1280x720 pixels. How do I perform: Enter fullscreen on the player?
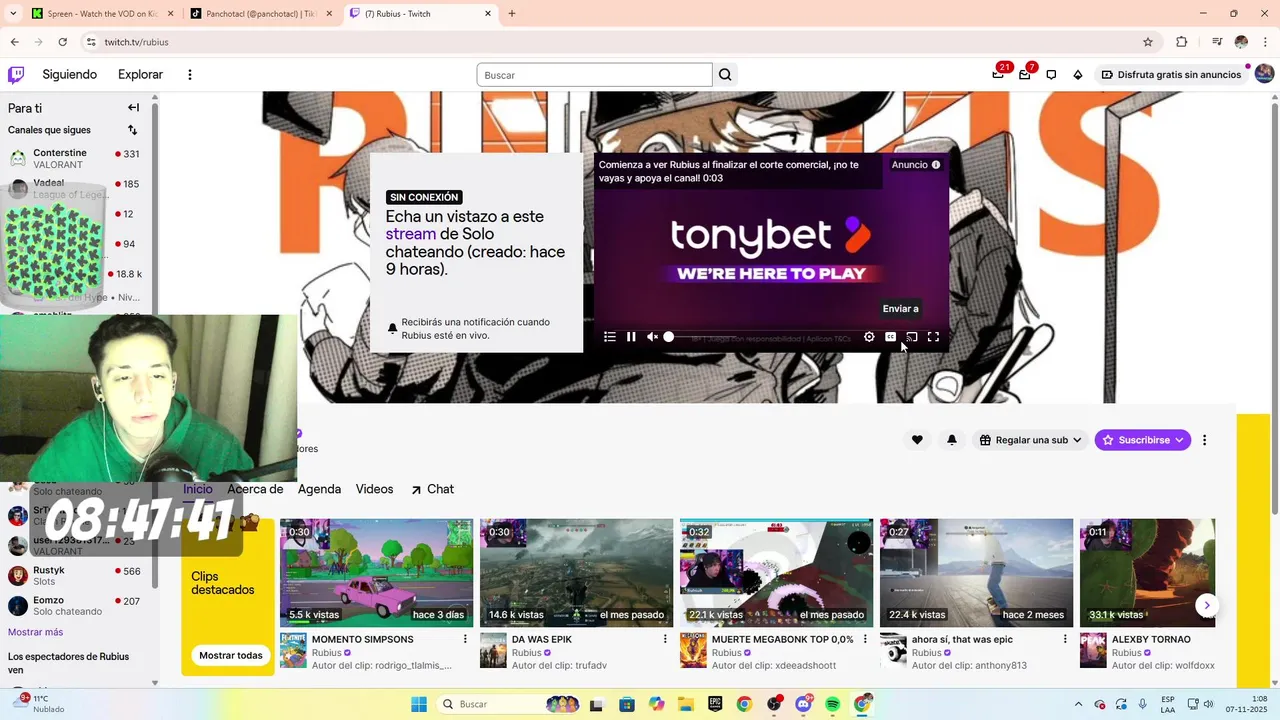pos(933,337)
